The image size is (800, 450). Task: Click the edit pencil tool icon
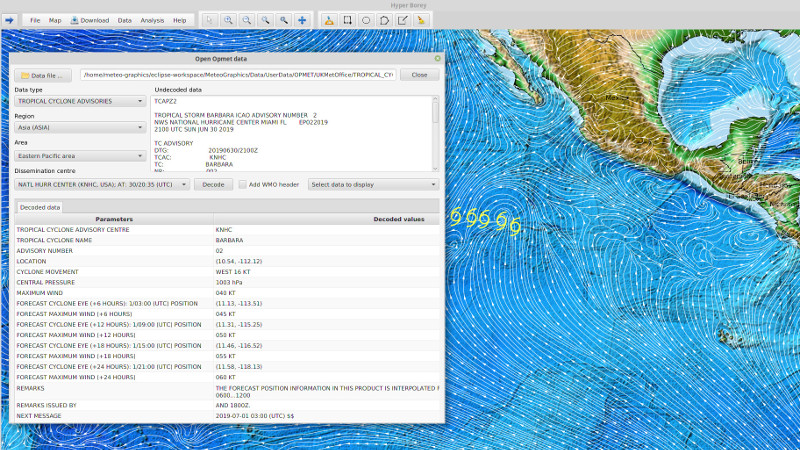[x=402, y=20]
